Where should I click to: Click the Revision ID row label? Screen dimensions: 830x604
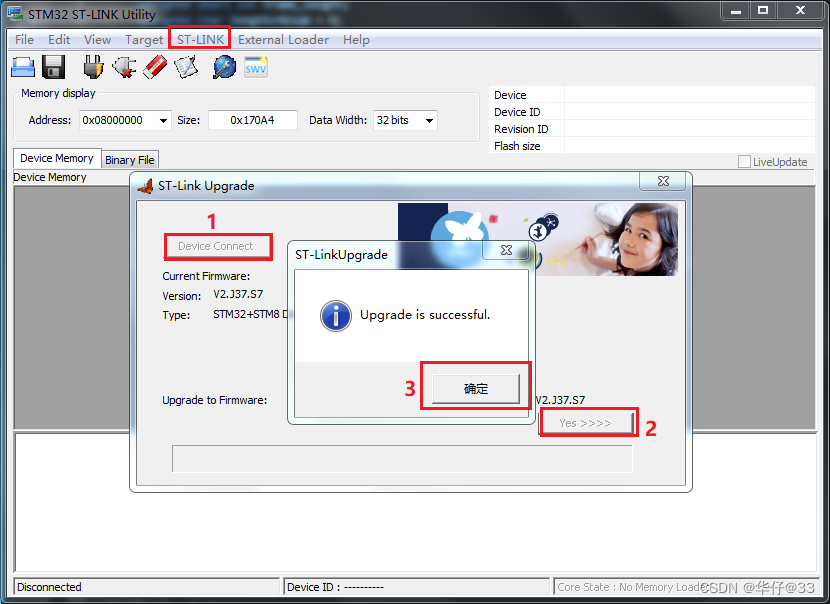[521, 129]
